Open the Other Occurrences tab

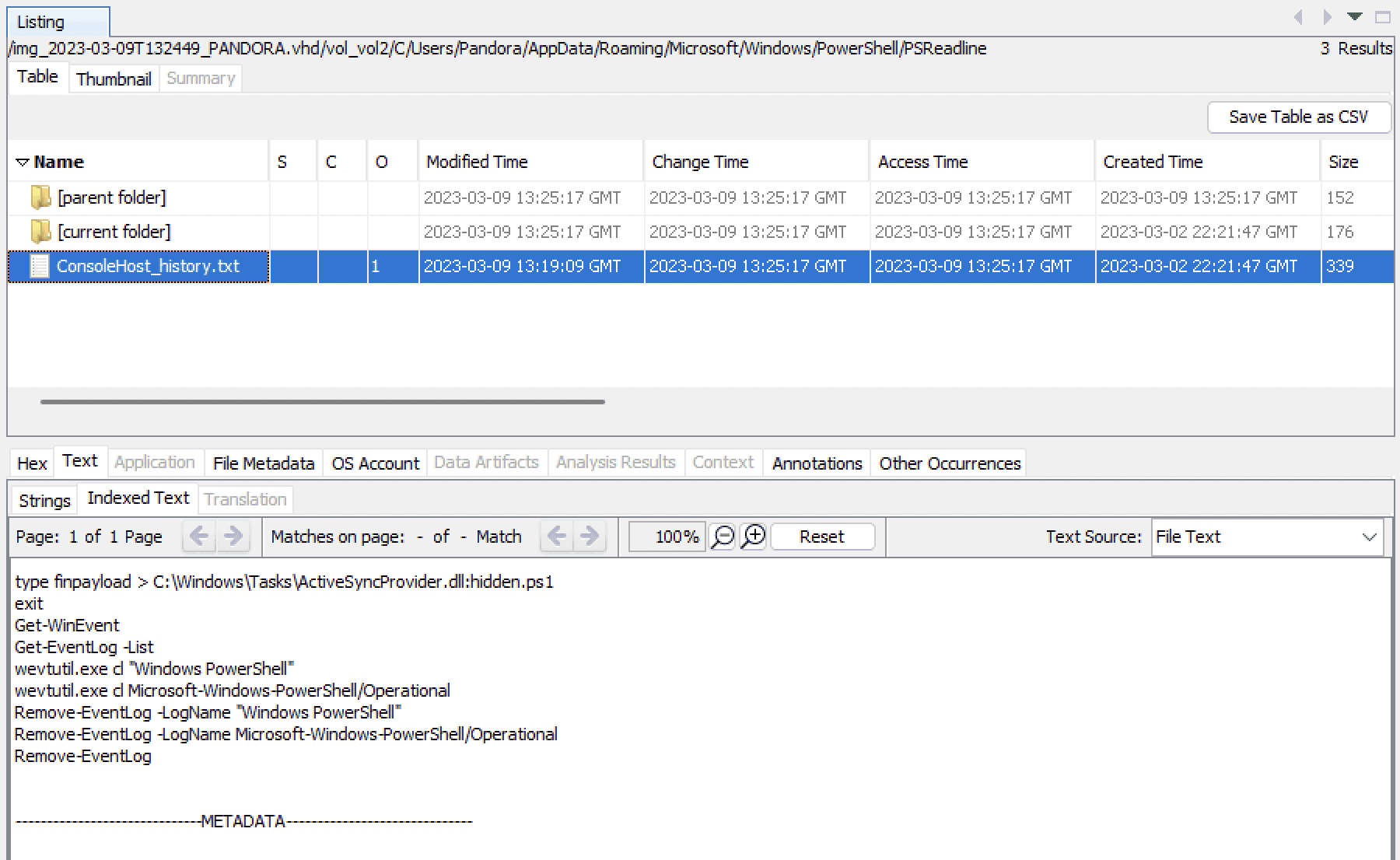(x=950, y=463)
